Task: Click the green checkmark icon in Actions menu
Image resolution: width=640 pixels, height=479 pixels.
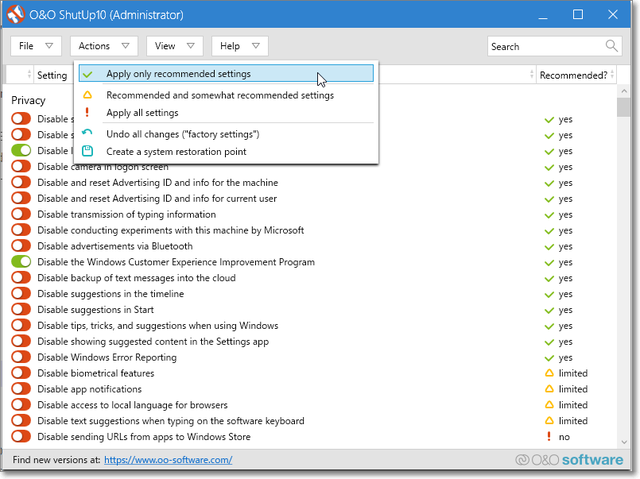Action: pyautogui.click(x=88, y=74)
